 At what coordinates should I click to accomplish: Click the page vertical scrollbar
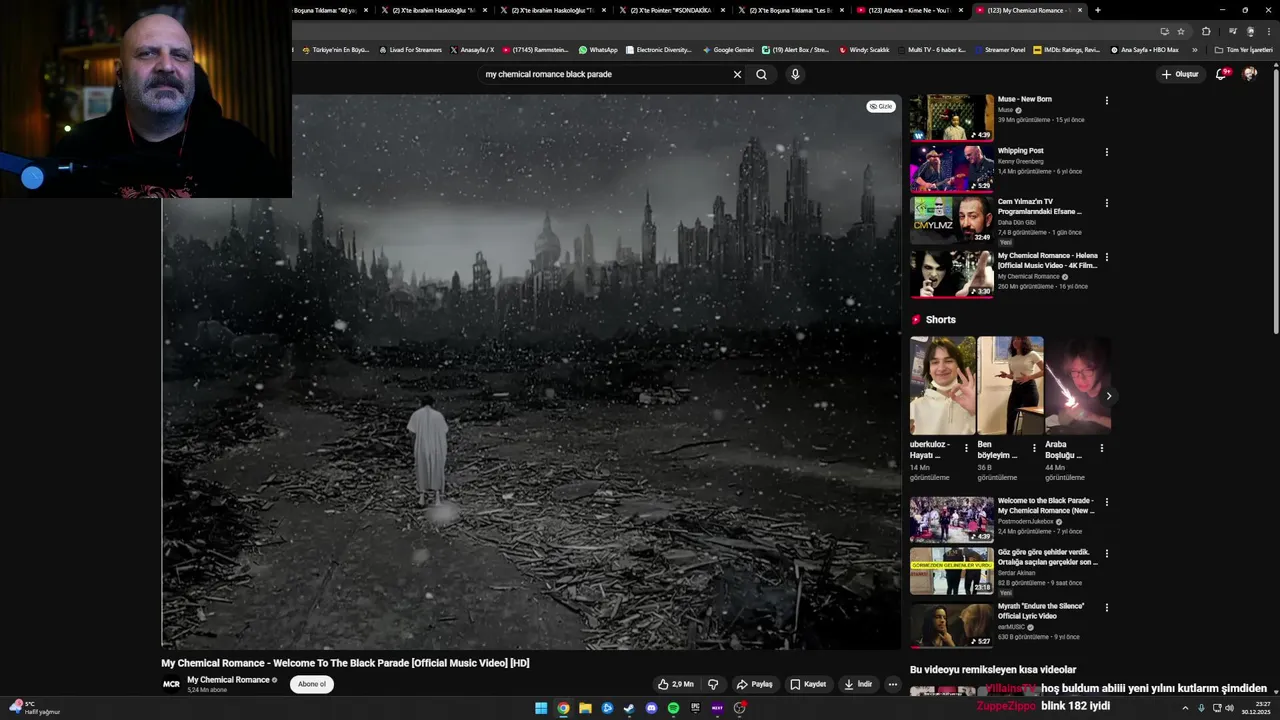(x=1276, y=200)
